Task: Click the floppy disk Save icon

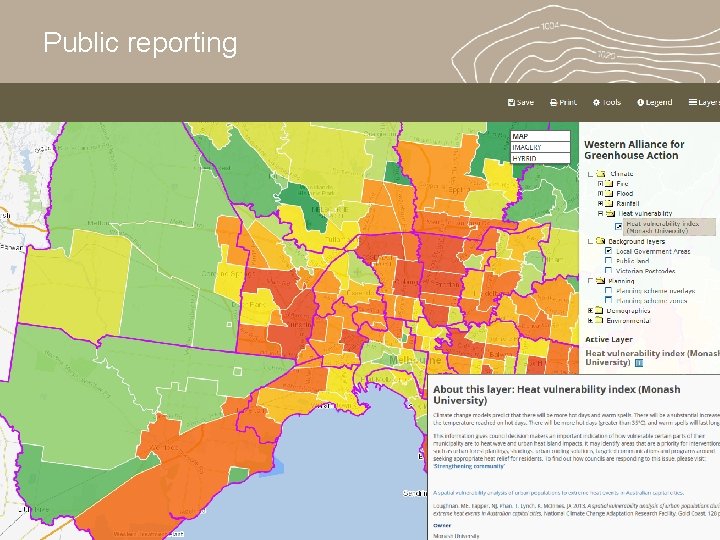Action: 511,102
